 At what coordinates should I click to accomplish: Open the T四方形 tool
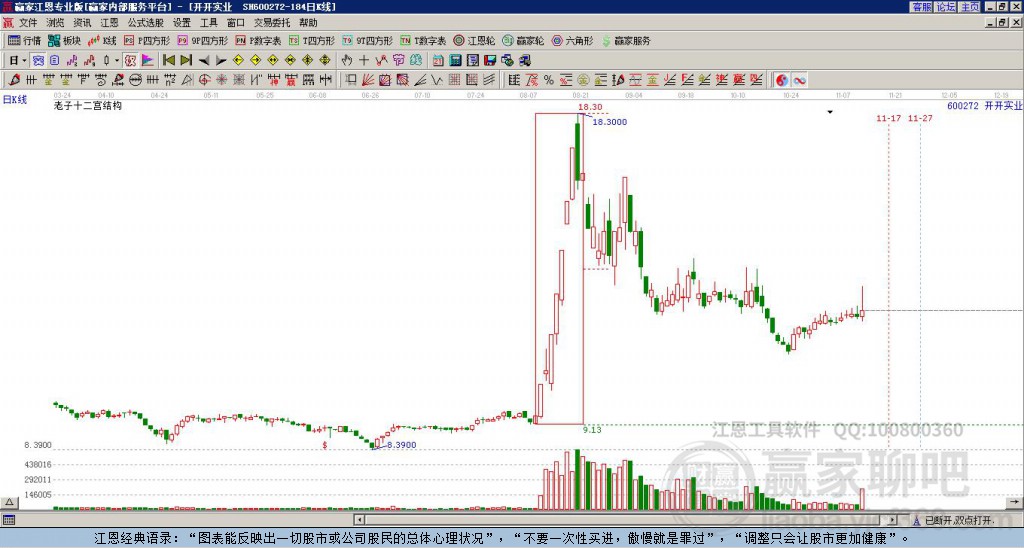click(x=312, y=40)
